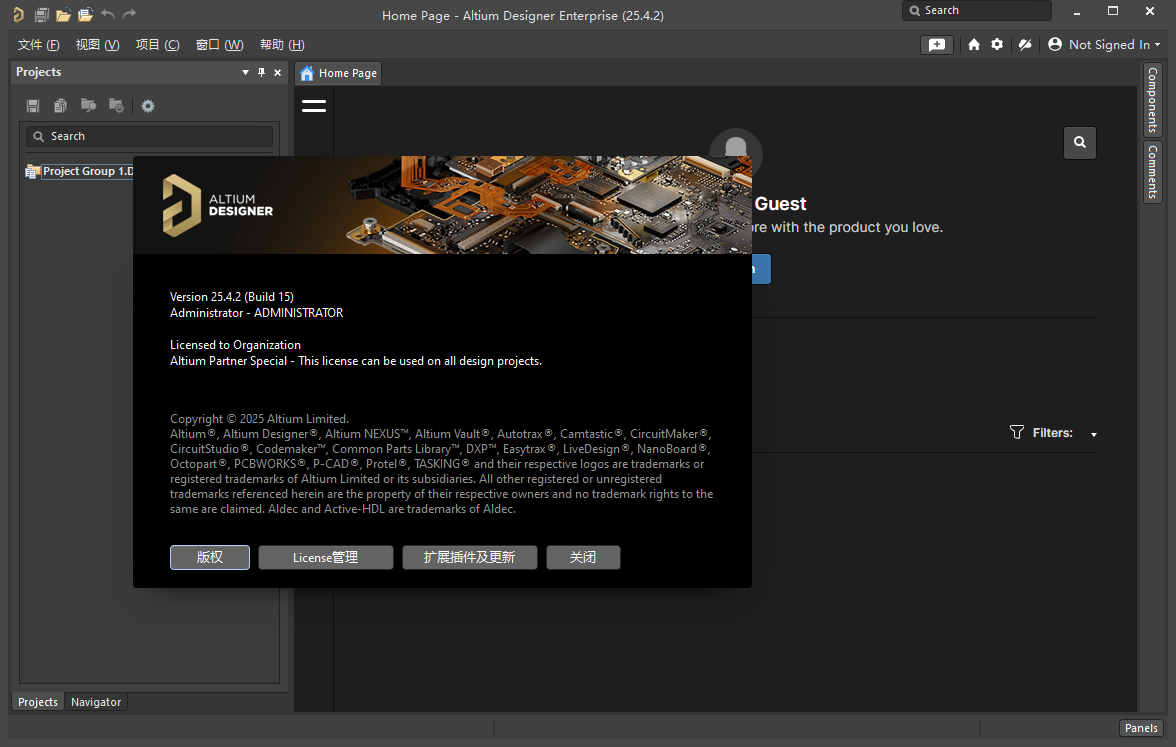Screen dimensions: 1176x747
Task: Click Open Project icon in title bar
Action: [86, 14]
